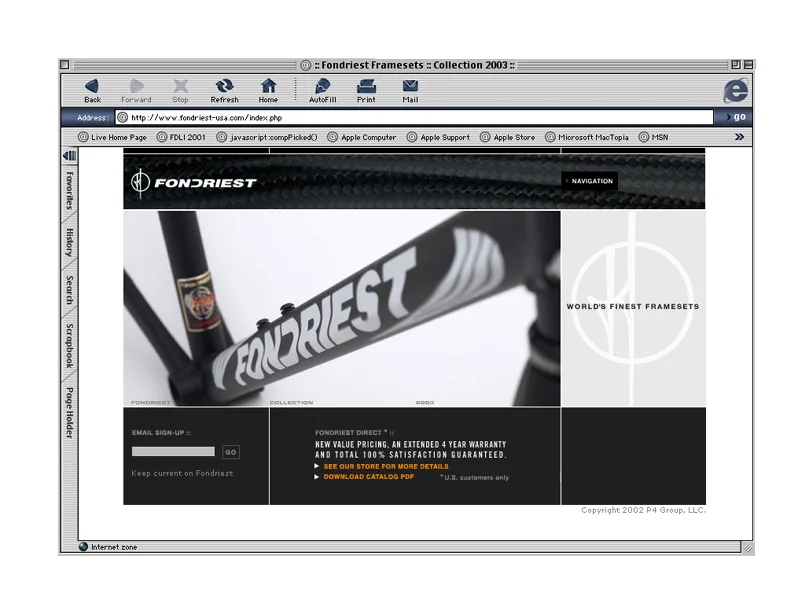
Task: Reload the page with Refresh
Action: [x=224, y=91]
